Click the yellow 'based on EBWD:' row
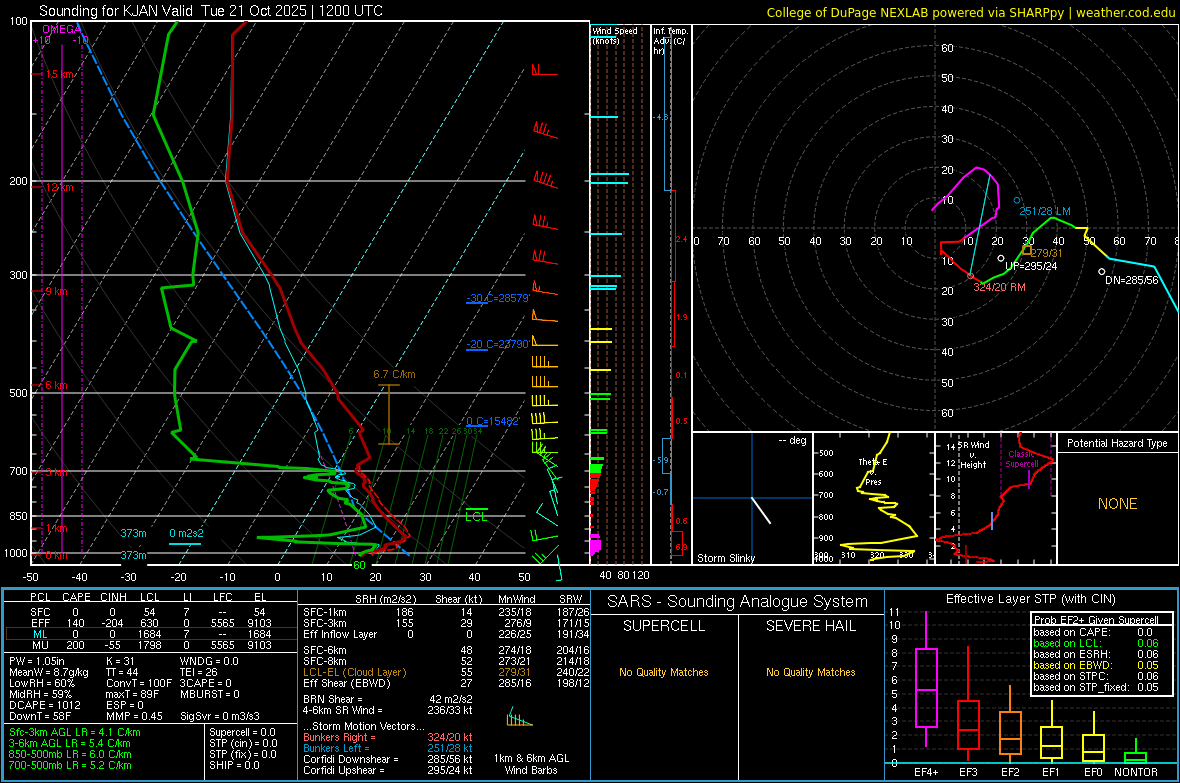 [1096, 666]
